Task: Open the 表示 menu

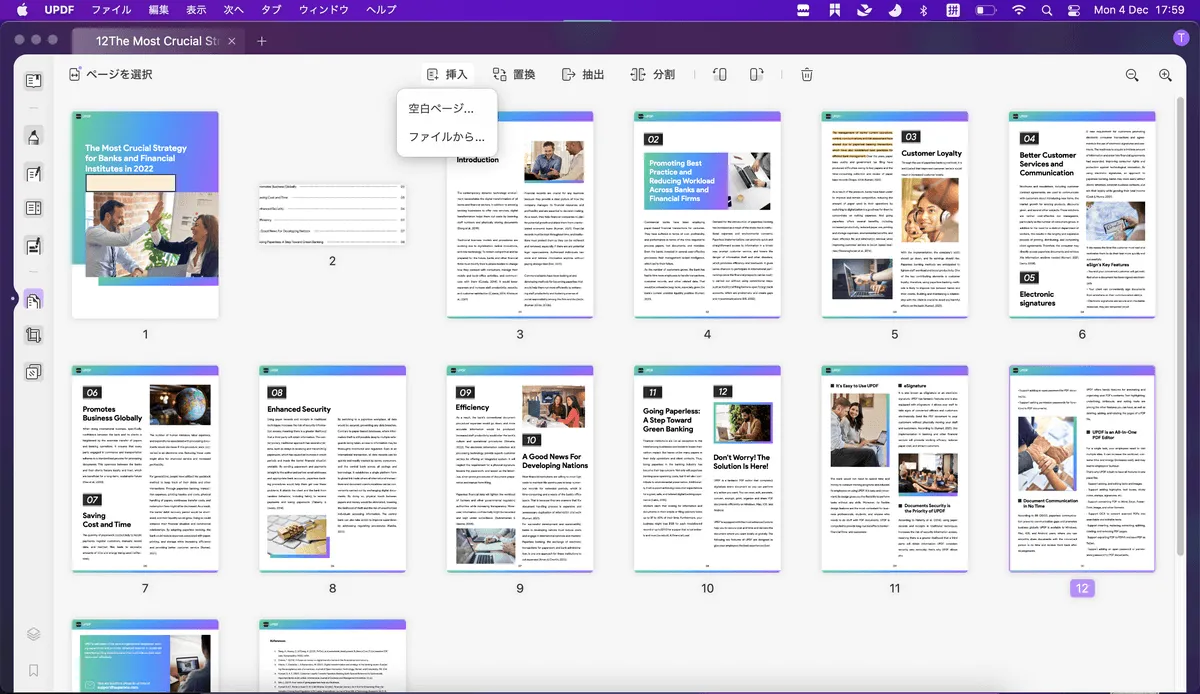Action: [196, 10]
